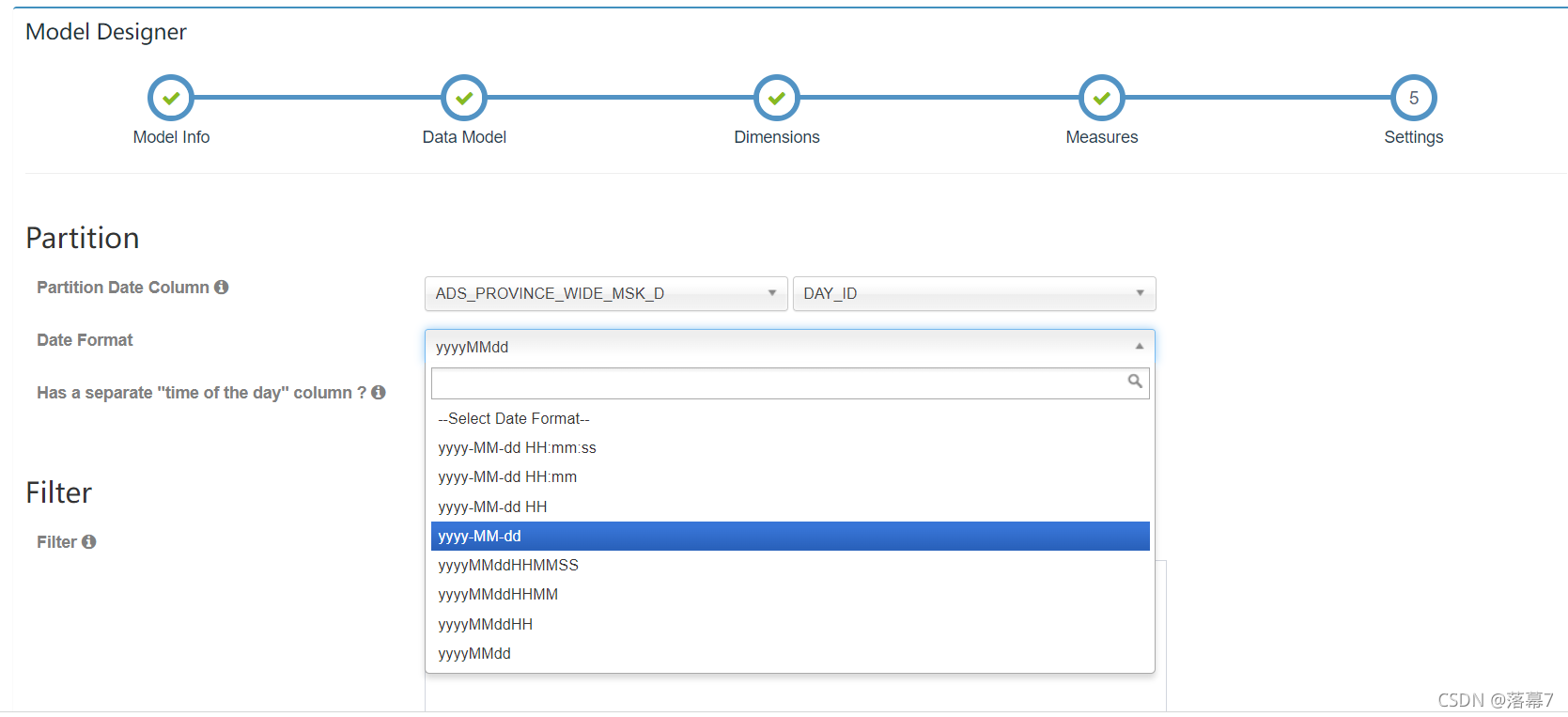Go to the Data Model step circle
The image size is (1568, 717).
464,98
